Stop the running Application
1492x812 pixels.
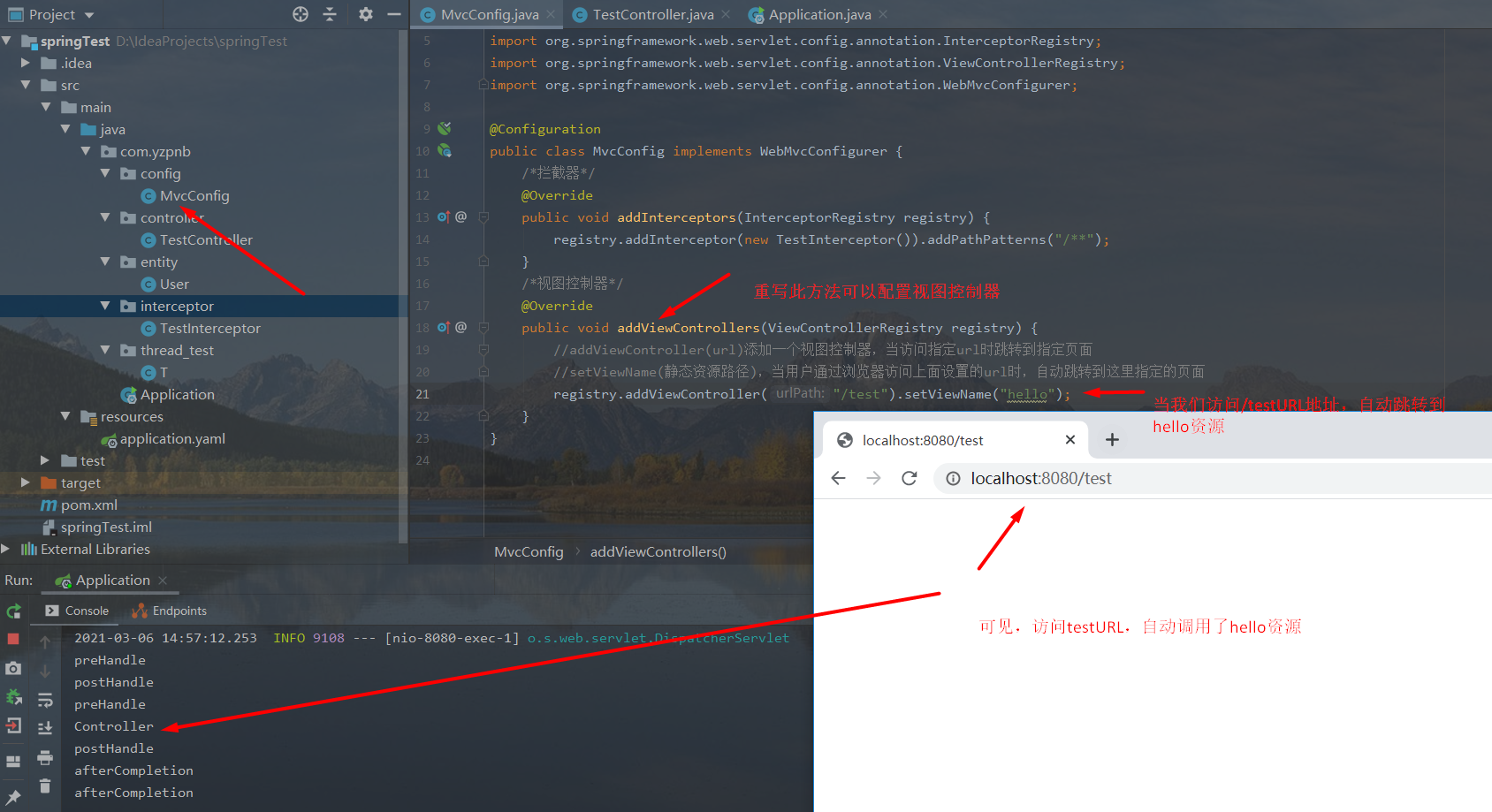(x=13, y=639)
